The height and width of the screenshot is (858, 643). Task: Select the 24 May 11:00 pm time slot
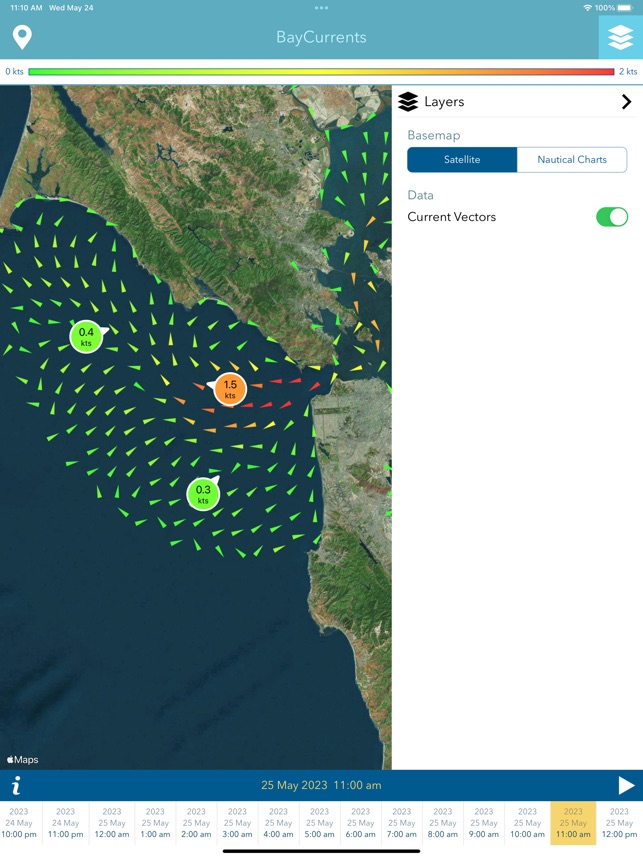[x=65, y=823]
